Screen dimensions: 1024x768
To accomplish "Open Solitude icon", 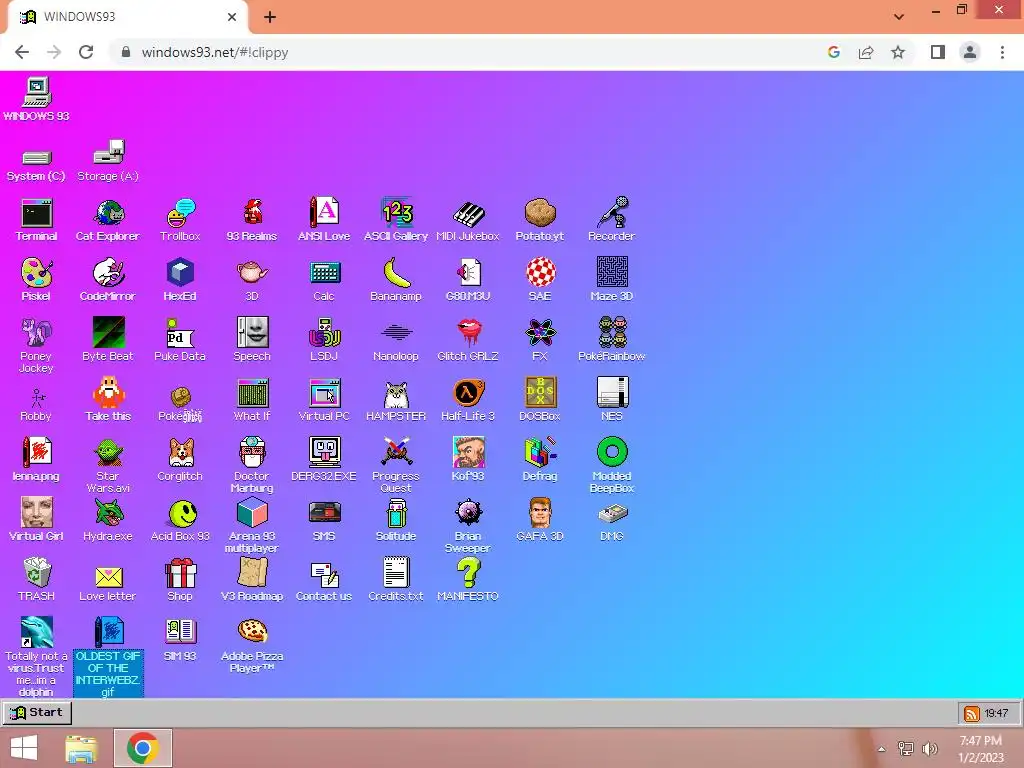I will (x=396, y=513).
